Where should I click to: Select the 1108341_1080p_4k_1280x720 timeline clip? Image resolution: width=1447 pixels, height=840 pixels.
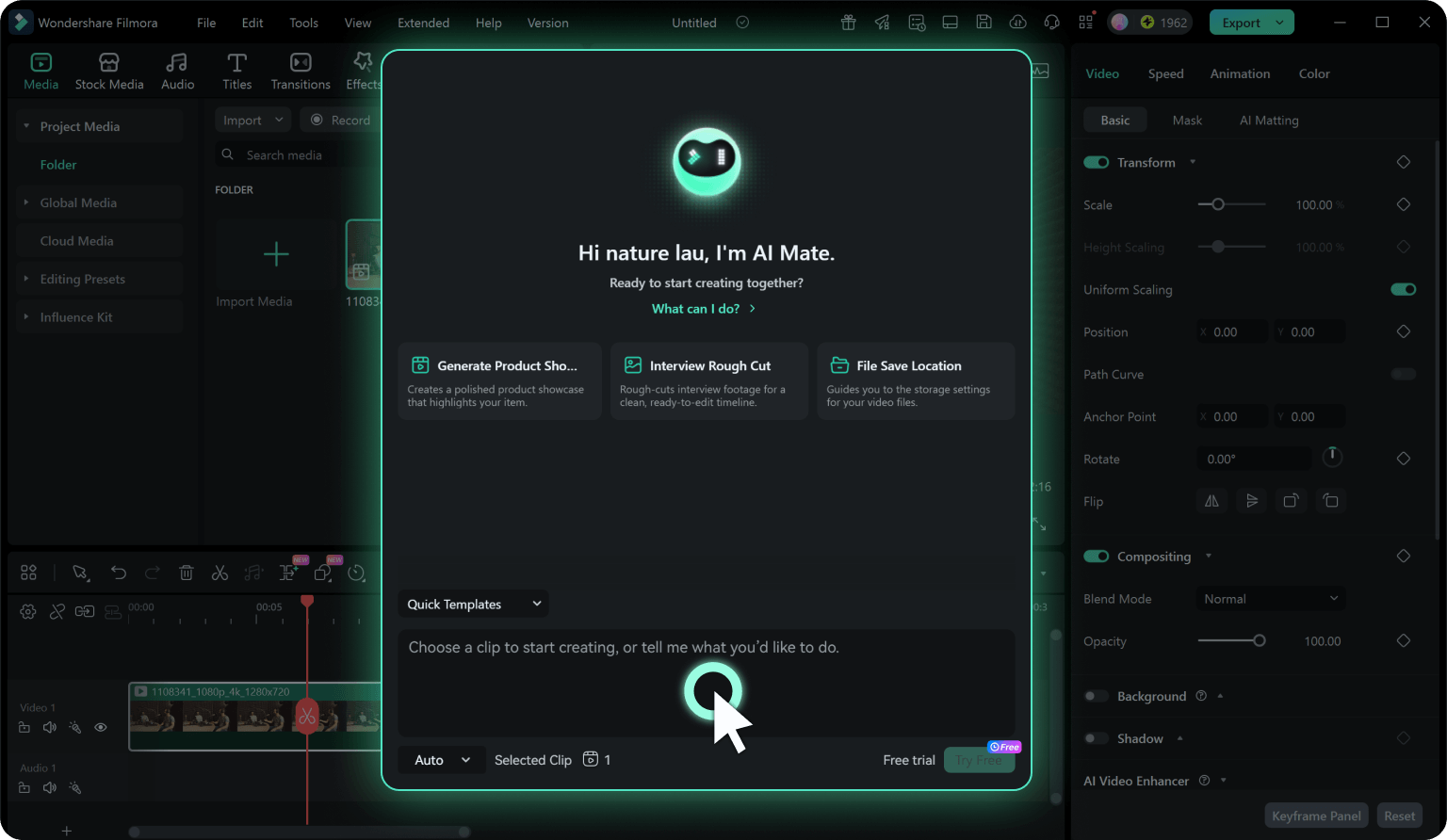click(x=254, y=717)
